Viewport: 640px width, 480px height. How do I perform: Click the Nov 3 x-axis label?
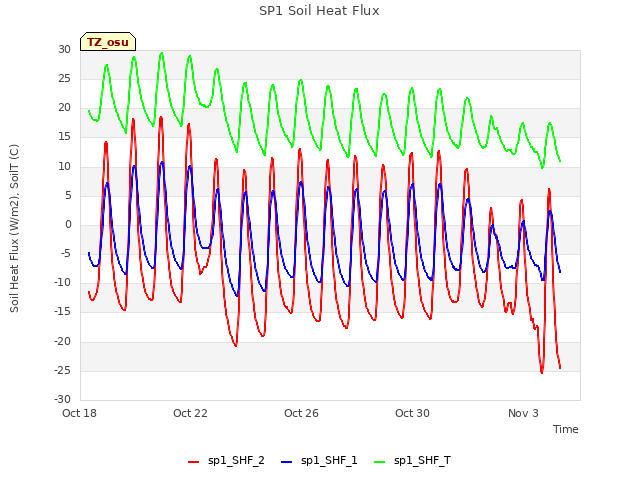click(523, 413)
